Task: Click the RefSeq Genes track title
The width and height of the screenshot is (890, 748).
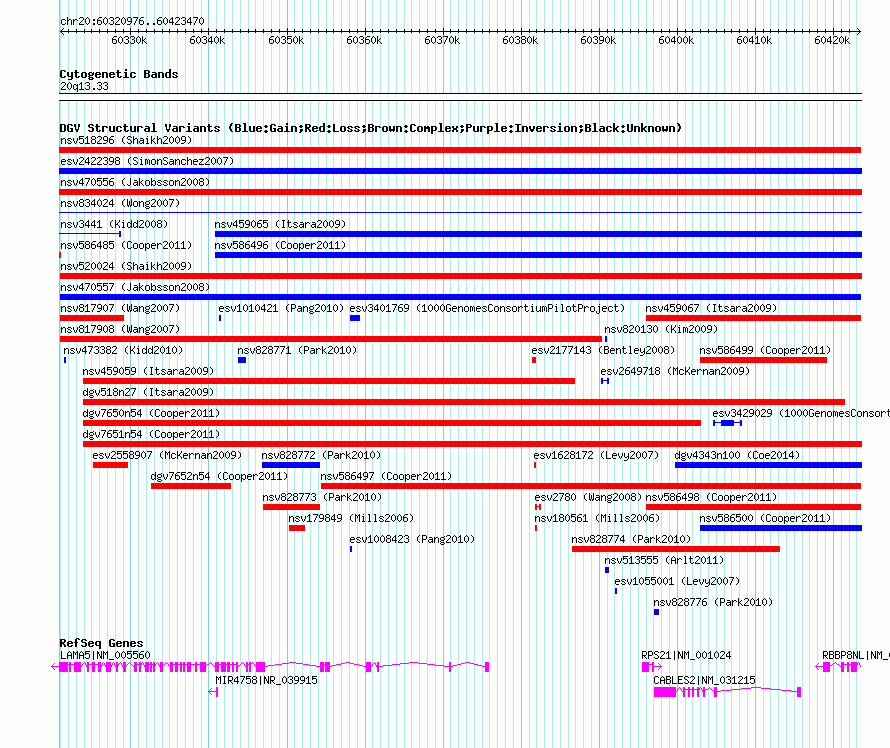Action: (101, 643)
